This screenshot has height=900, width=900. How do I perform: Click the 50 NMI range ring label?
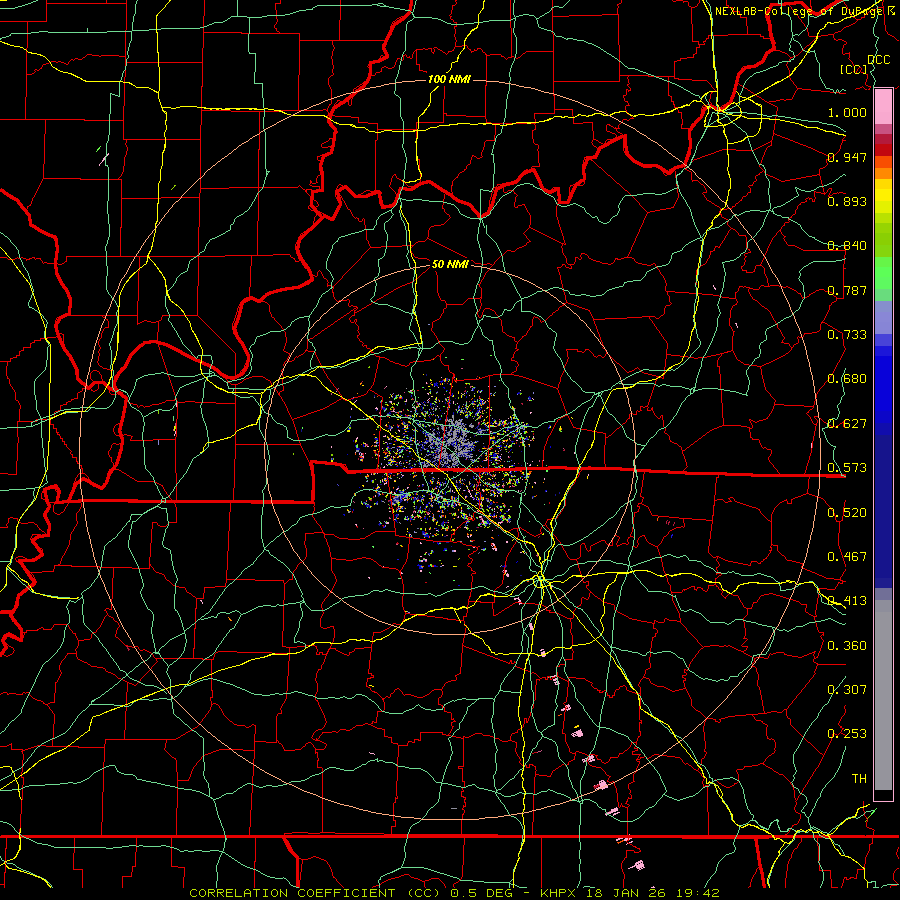[x=450, y=264]
